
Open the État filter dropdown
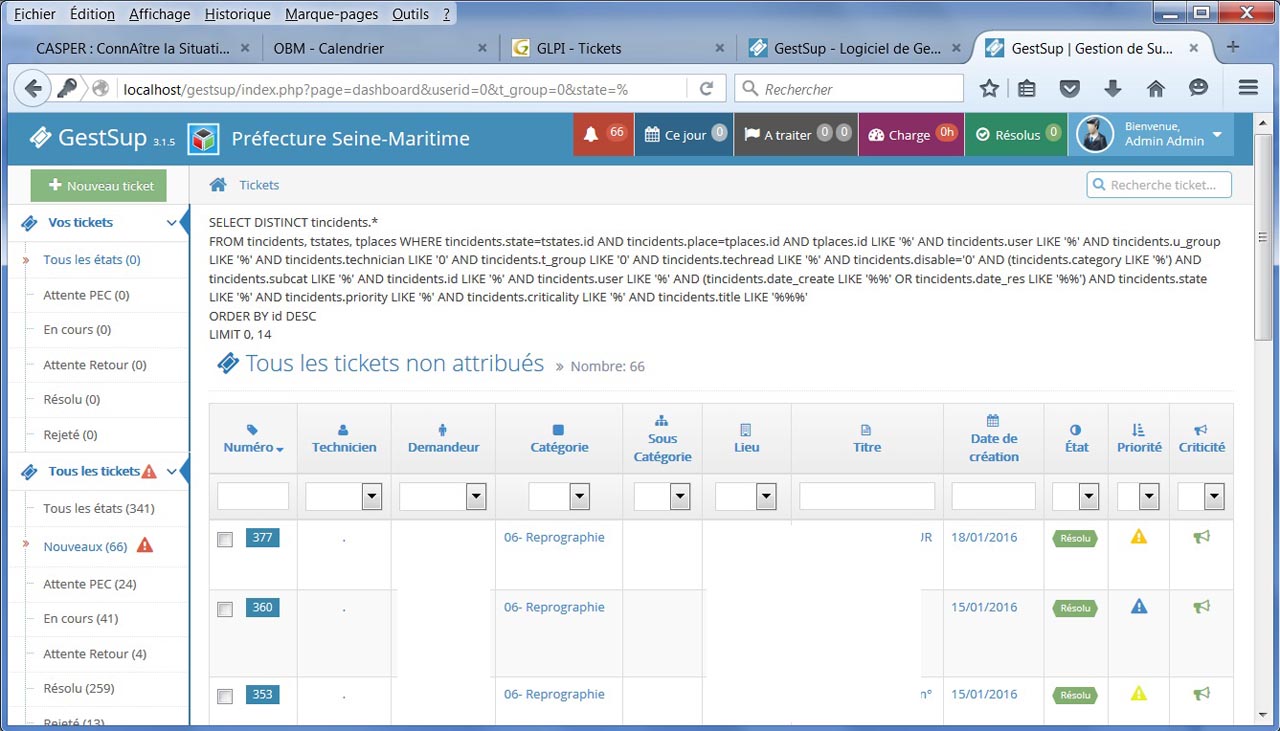coord(1076,496)
